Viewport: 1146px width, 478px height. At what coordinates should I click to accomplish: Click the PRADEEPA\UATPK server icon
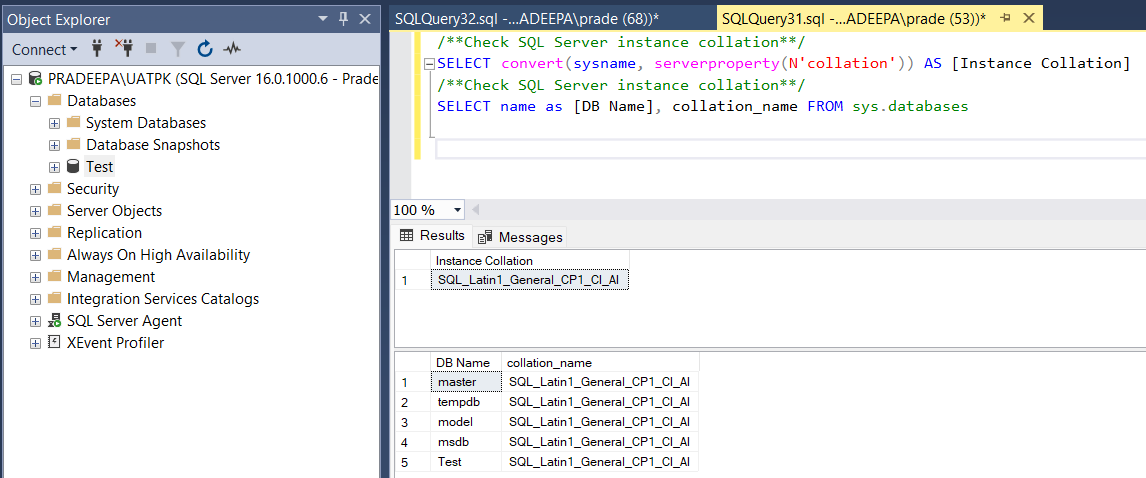[35, 79]
